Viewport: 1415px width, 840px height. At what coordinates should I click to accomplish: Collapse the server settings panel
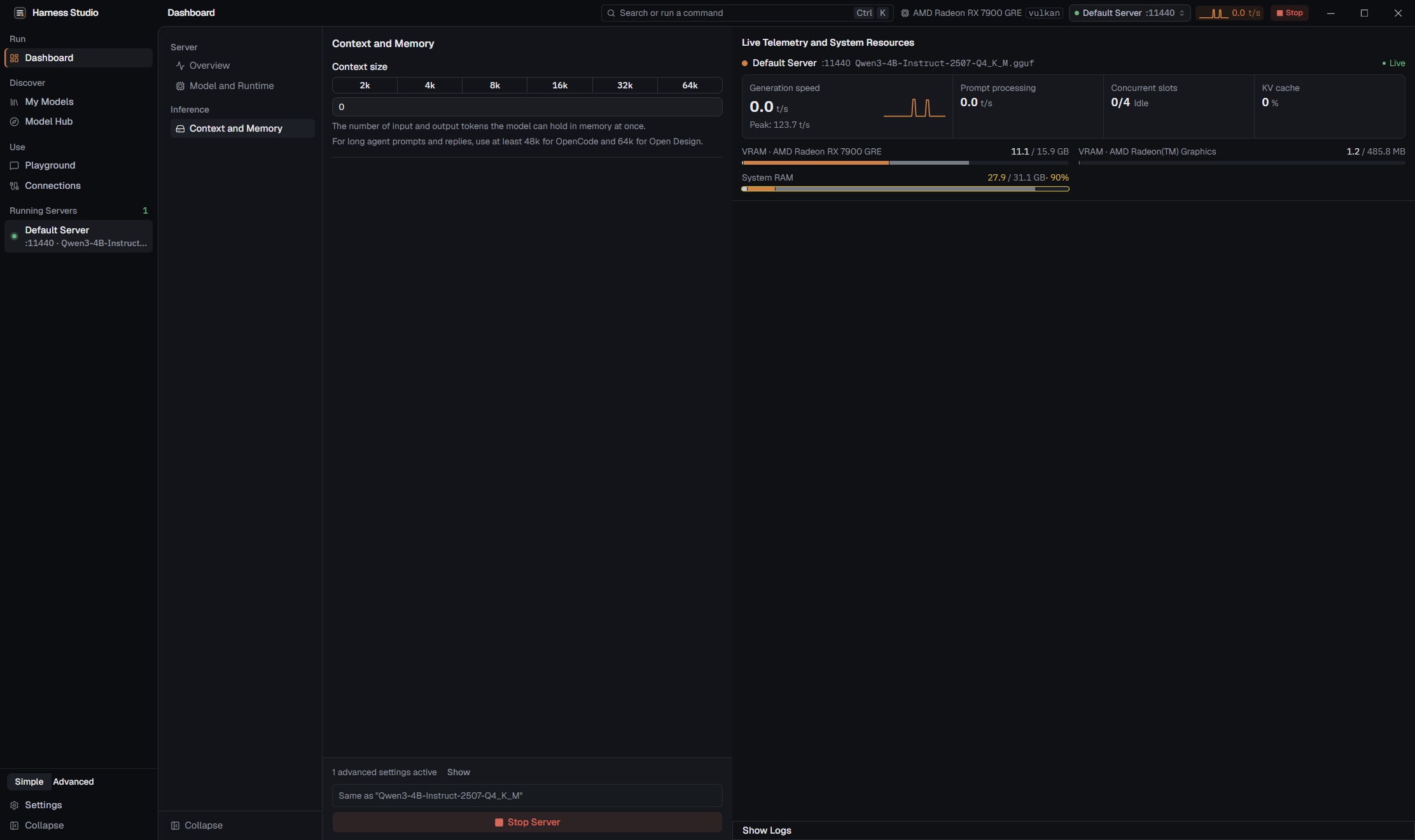click(x=197, y=825)
